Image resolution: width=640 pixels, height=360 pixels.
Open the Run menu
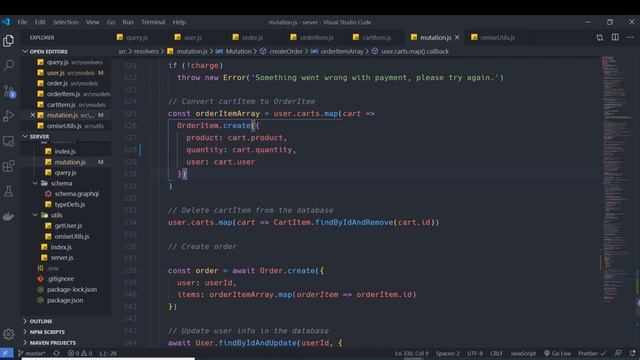coord(128,22)
